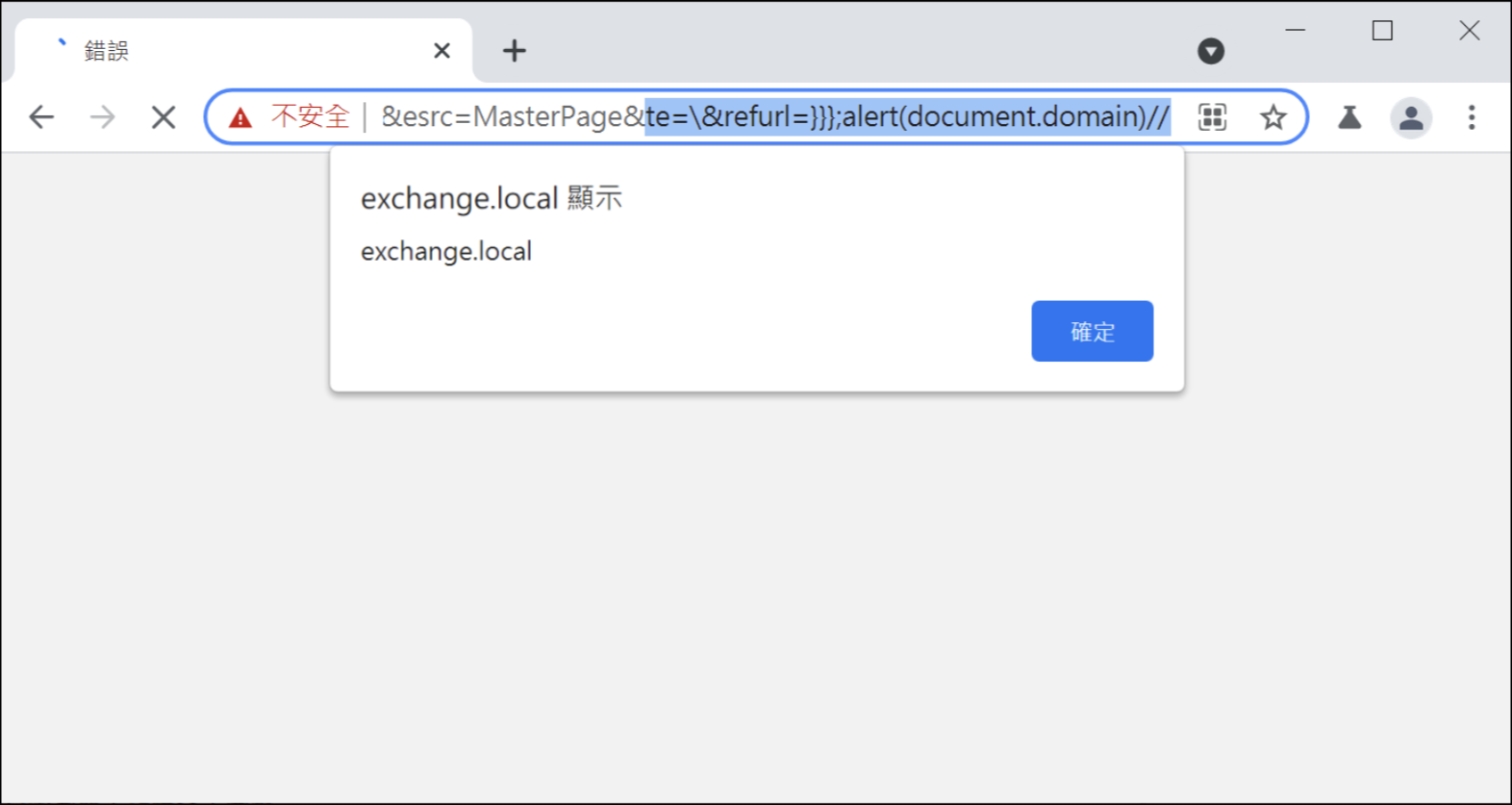The height and width of the screenshot is (805, 1512).
Task: Close the browser window
Action: coord(1469,31)
